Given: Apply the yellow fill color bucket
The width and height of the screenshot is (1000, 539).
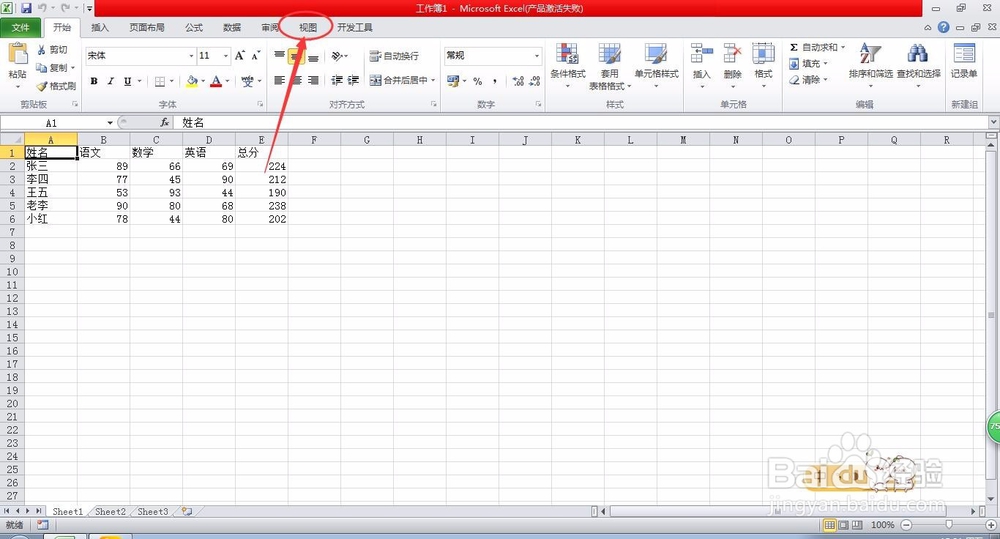Looking at the screenshot, I should 191,81.
